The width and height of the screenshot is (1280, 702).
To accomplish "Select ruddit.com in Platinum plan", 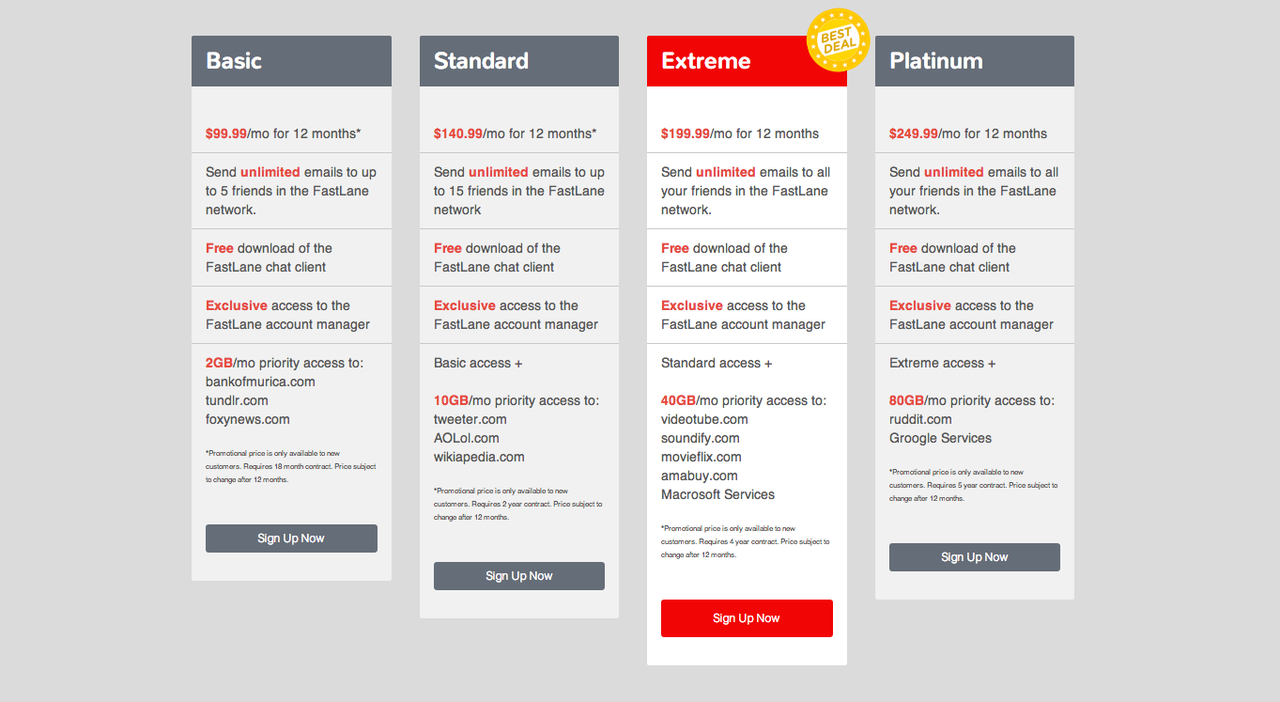I will click(920, 419).
